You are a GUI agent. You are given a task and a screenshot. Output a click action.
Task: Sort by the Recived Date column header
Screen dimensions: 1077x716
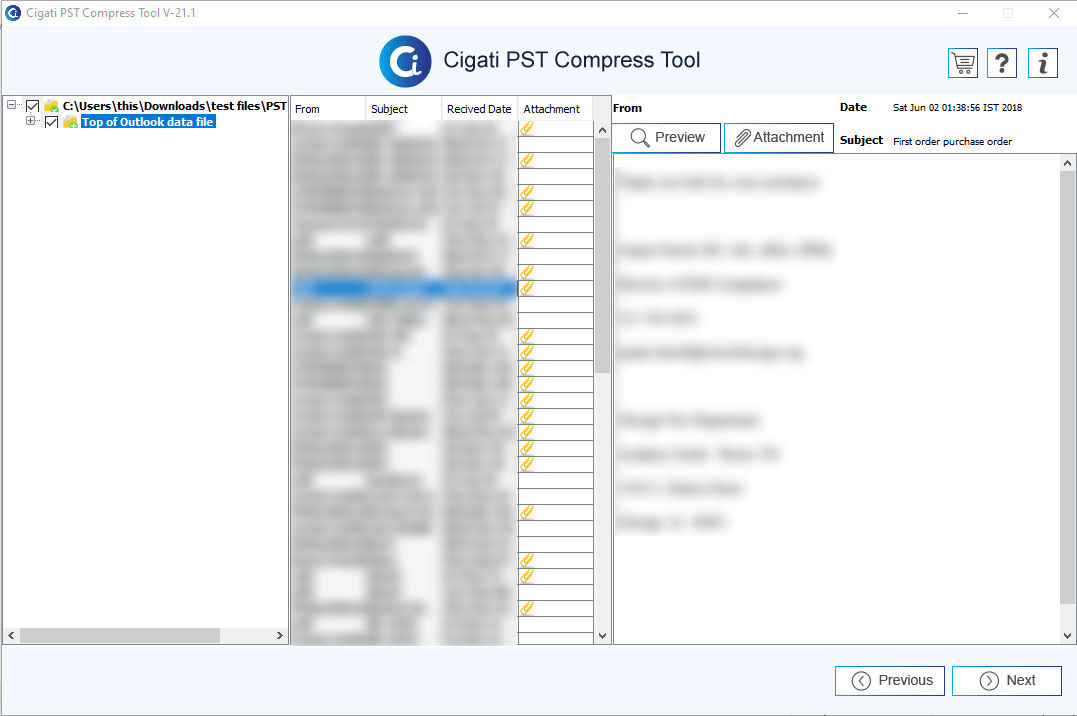pyautogui.click(x=479, y=109)
